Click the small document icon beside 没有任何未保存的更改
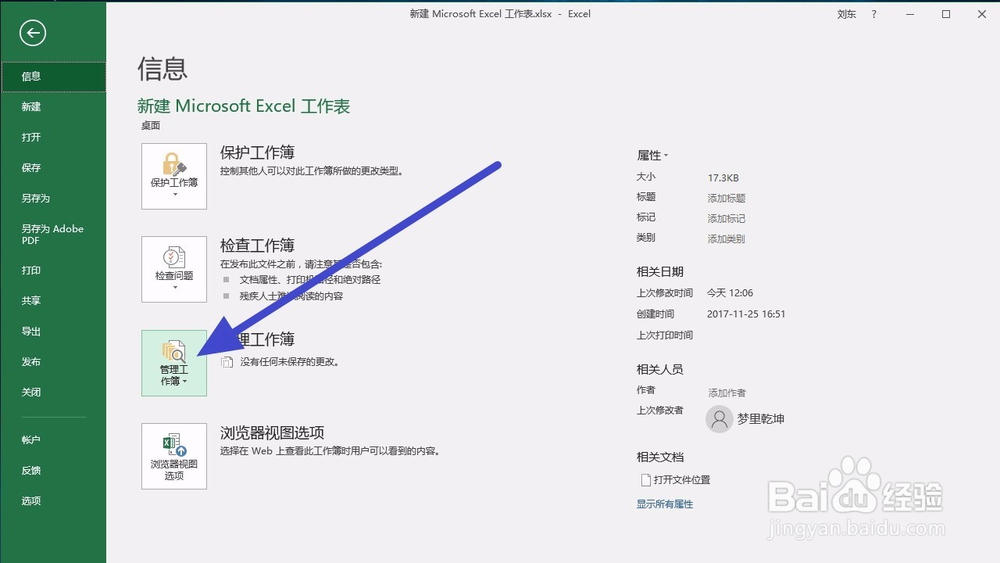Image resolution: width=1000 pixels, height=563 pixels. (227, 362)
